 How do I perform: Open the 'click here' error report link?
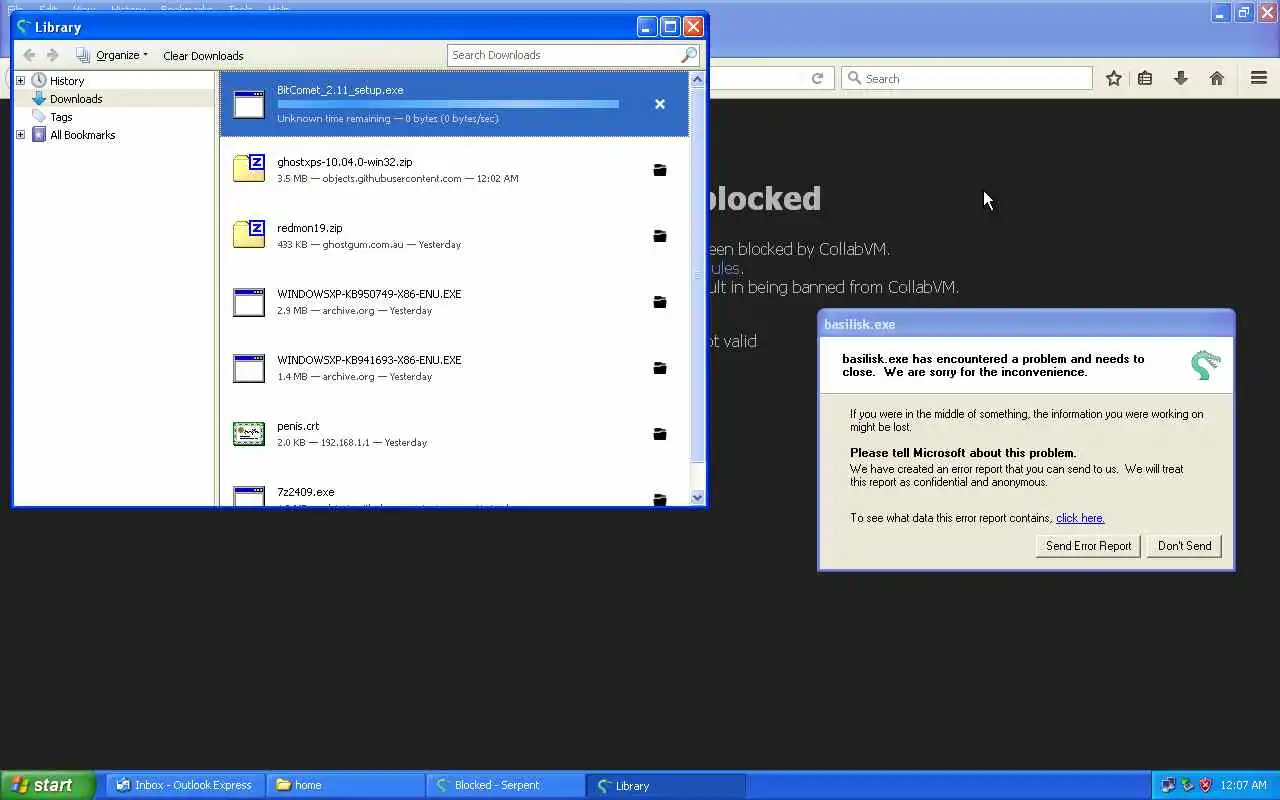[x=1080, y=518]
